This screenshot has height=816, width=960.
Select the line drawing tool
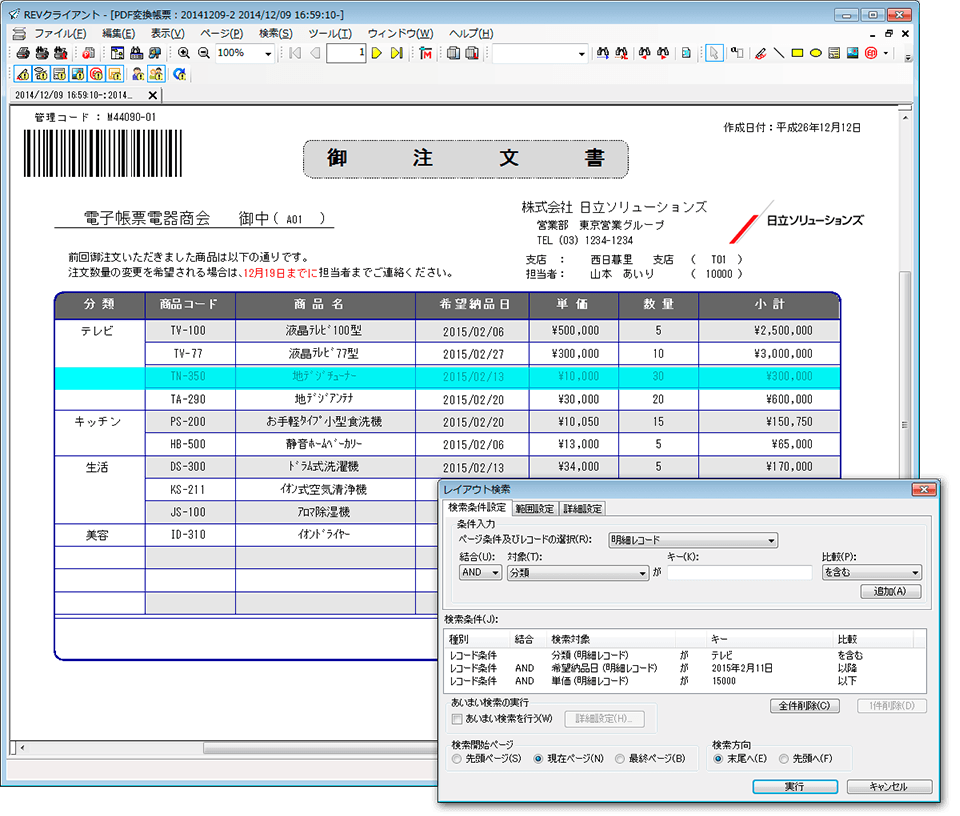(779, 53)
